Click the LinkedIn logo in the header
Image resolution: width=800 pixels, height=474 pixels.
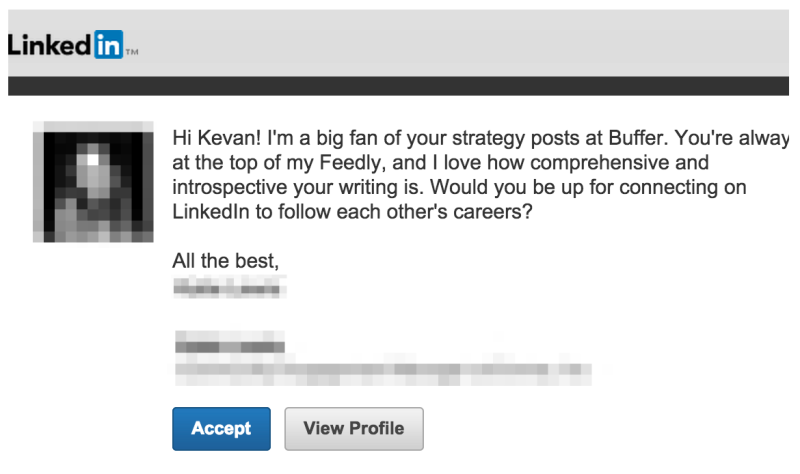(73, 44)
